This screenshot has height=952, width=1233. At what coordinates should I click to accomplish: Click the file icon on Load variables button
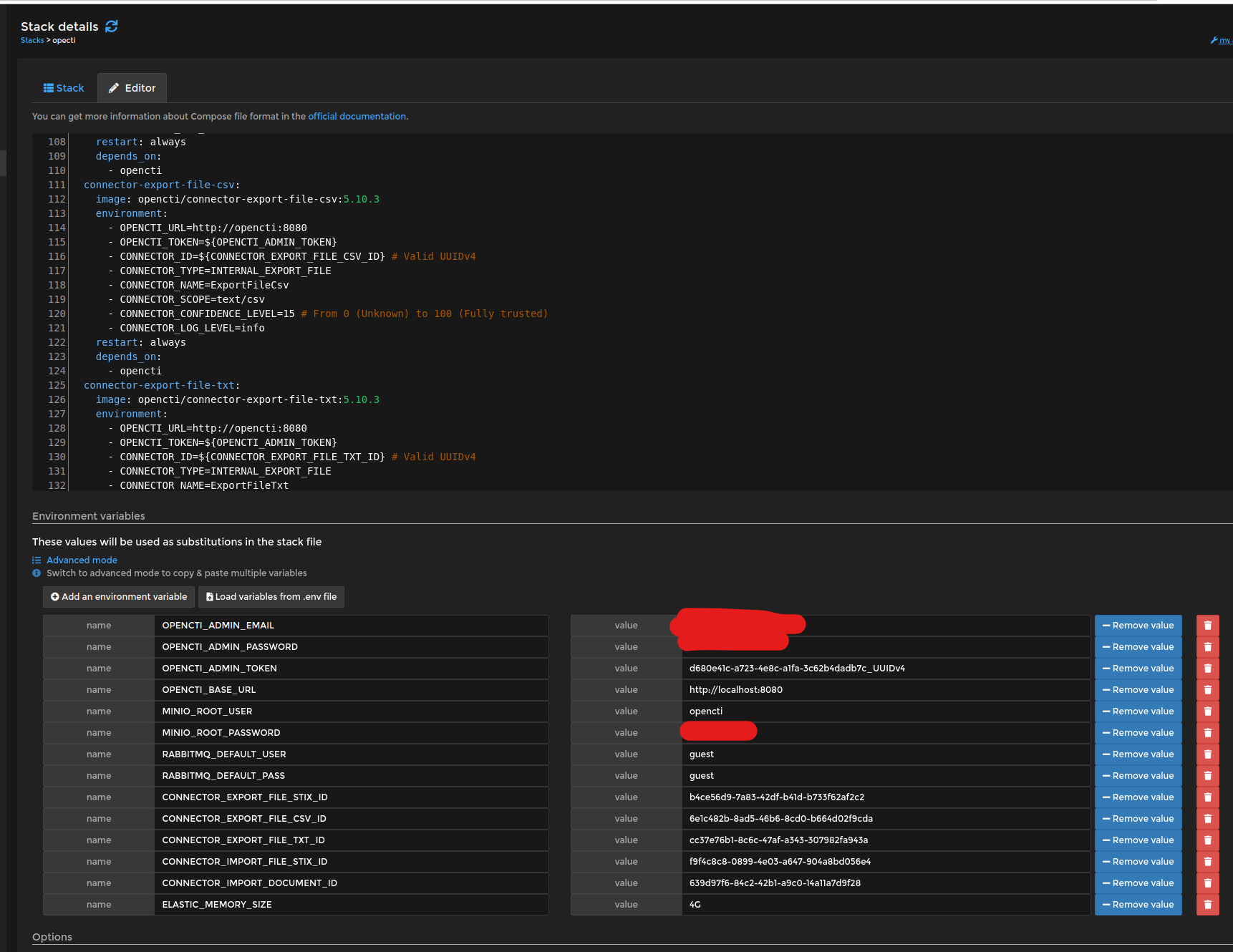pos(208,596)
